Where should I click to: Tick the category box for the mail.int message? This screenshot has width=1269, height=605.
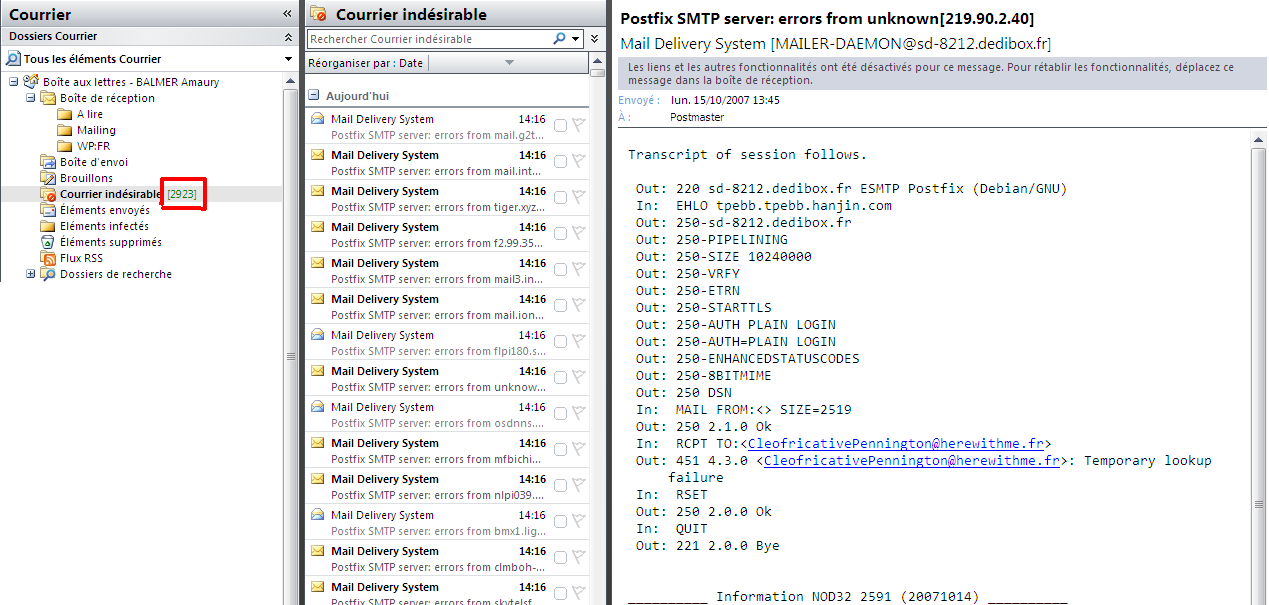[x=560, y=162]
